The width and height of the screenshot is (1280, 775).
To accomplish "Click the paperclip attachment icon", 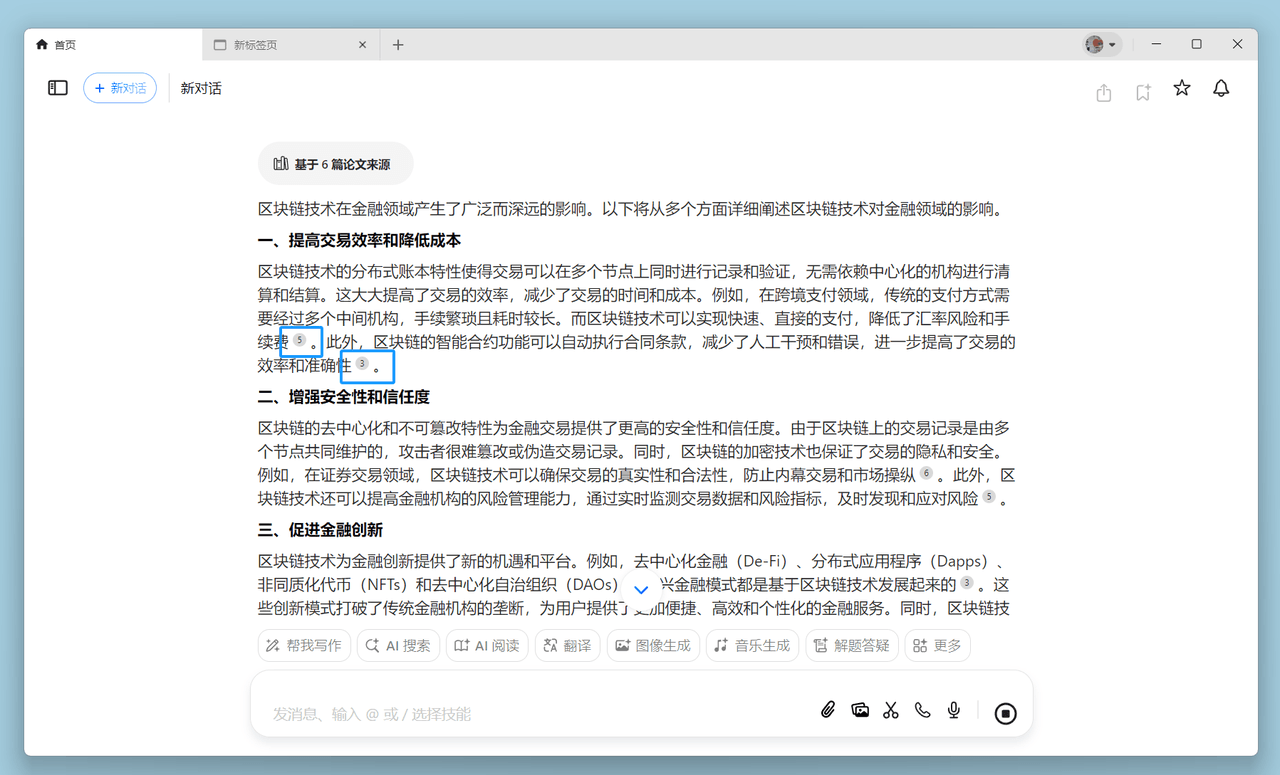I will pyautogui.click(x=828, y=710).
